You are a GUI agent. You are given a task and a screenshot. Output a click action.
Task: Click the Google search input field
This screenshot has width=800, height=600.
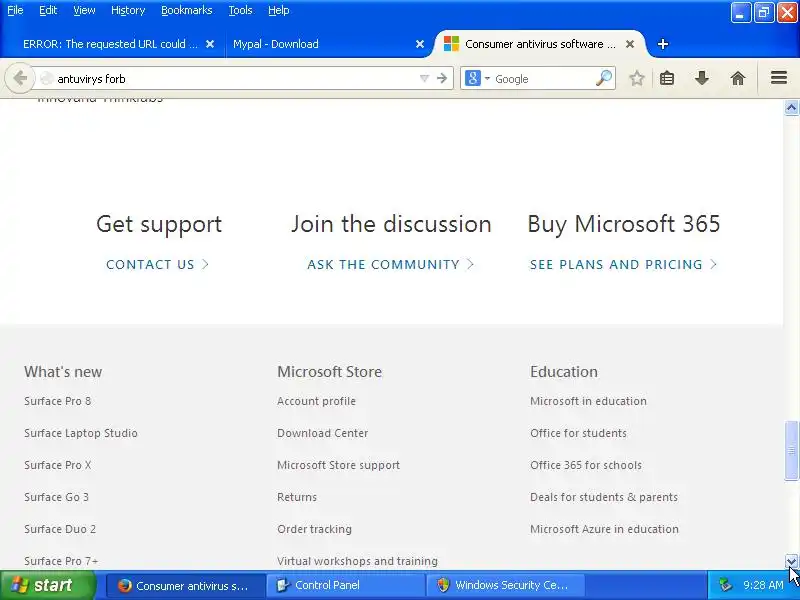543,79
